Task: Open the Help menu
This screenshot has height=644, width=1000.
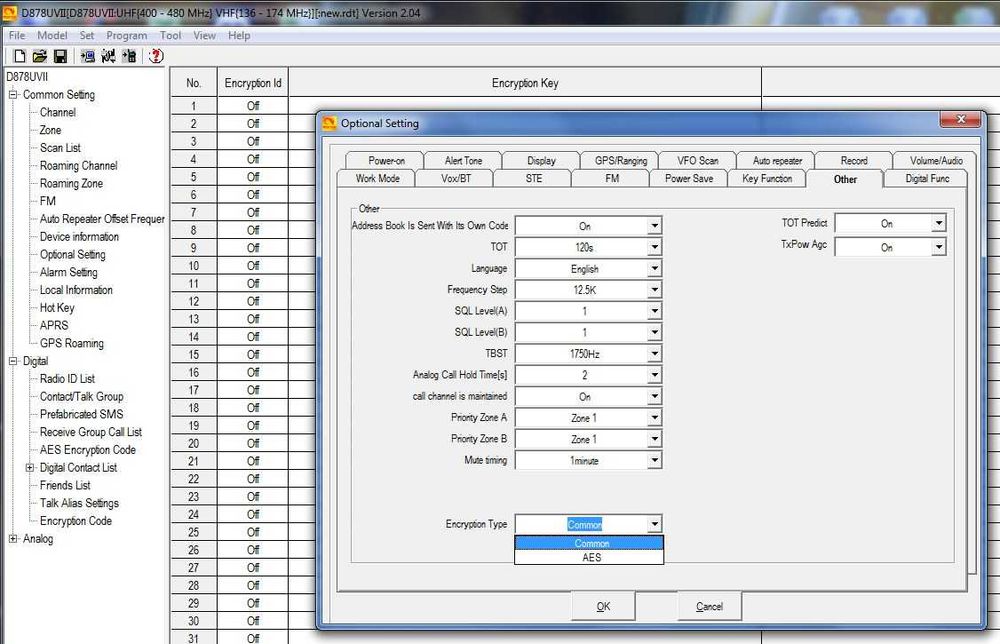Action: tap(239, 36)
